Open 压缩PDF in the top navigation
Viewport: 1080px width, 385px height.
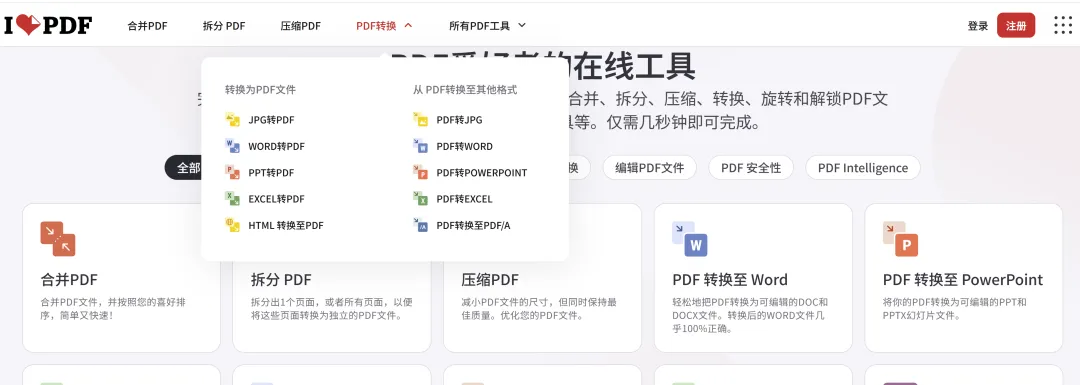click(x=300, y=26)
